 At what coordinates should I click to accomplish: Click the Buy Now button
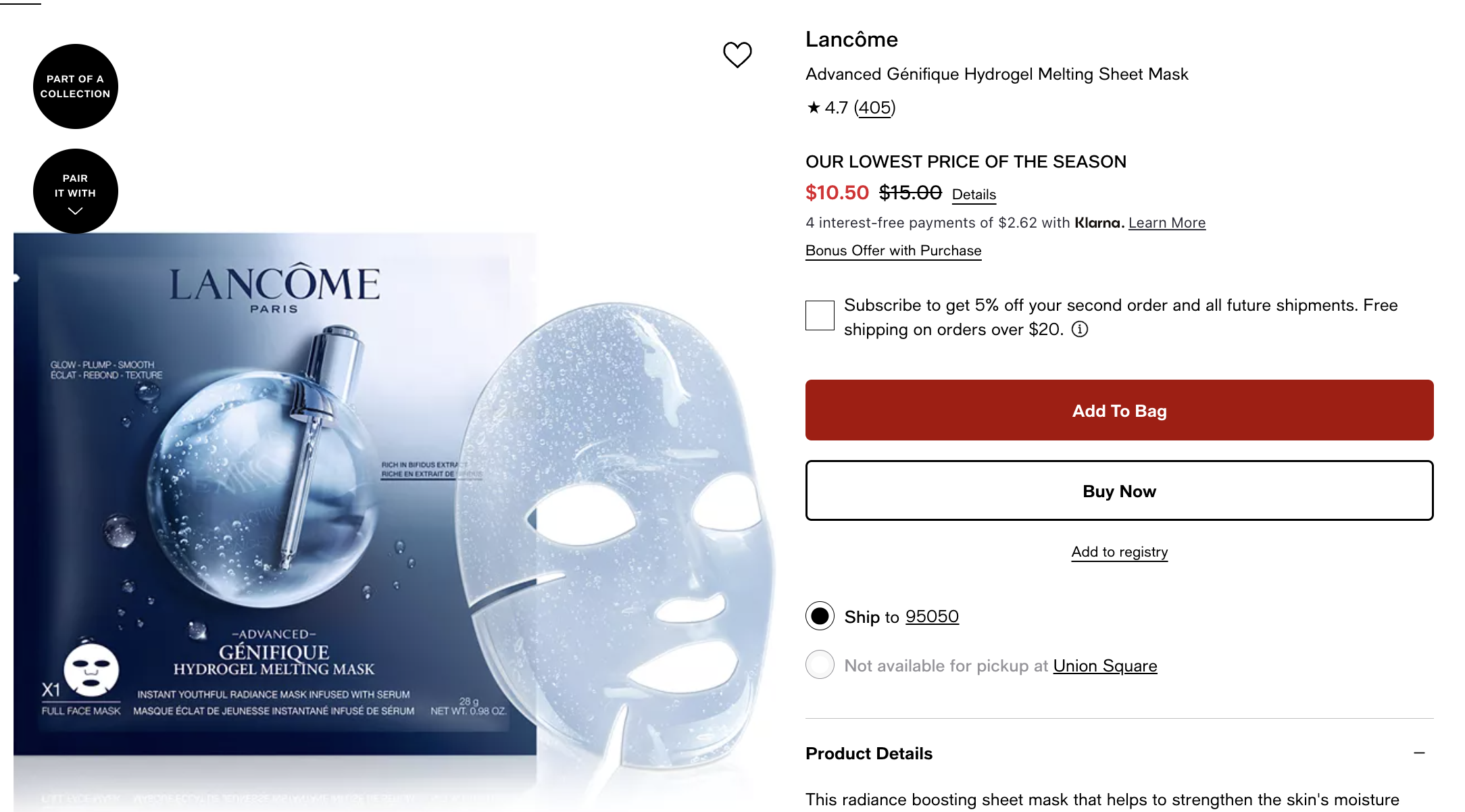click(1119, 490)
